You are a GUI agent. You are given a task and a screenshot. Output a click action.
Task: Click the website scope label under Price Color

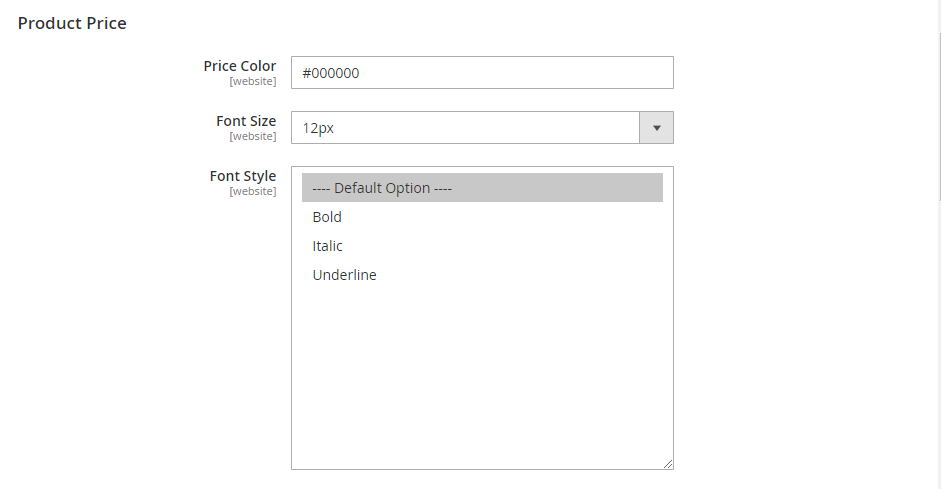coord(253,81)
